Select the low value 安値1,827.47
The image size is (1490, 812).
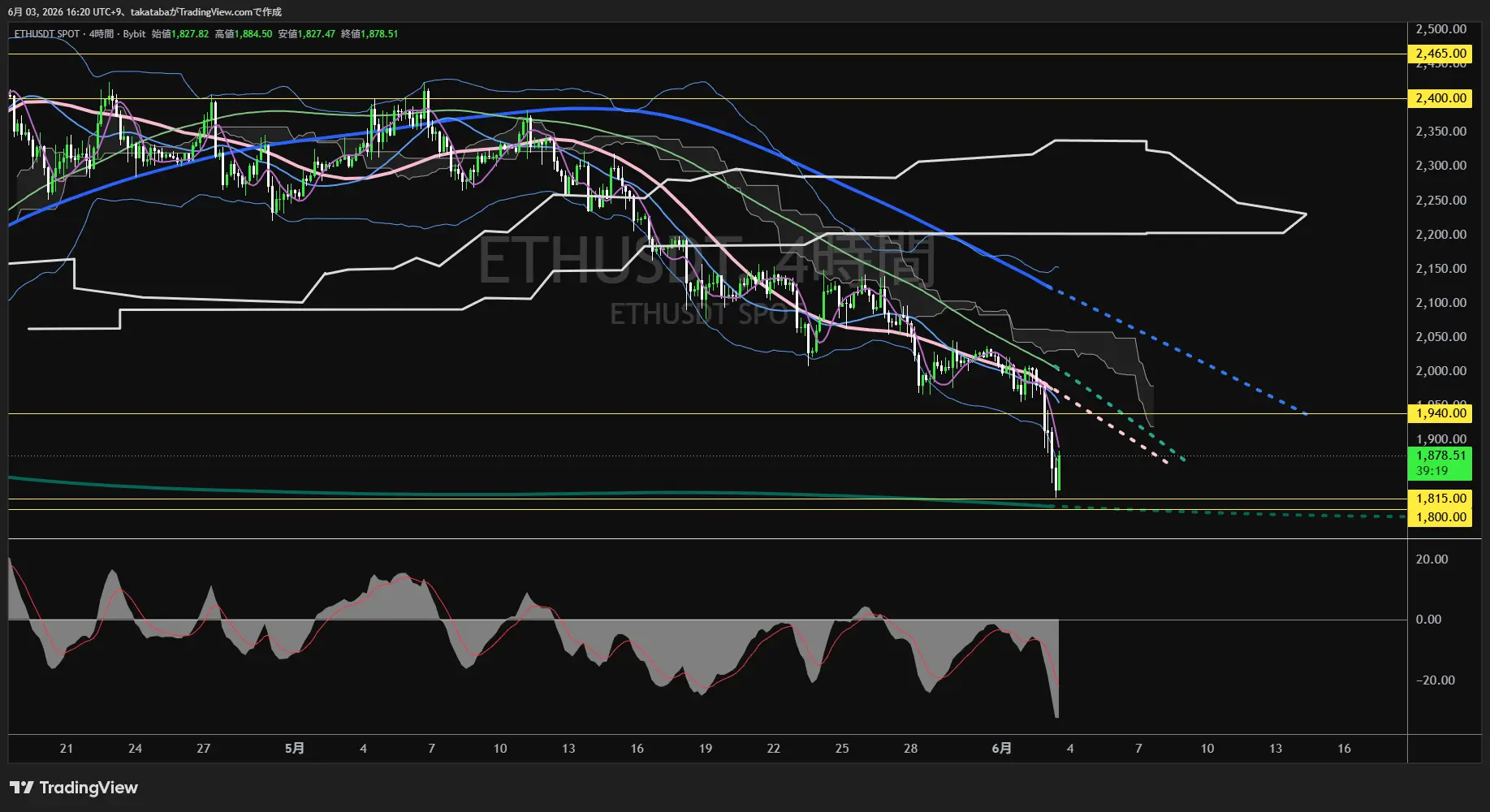point(307,34)
